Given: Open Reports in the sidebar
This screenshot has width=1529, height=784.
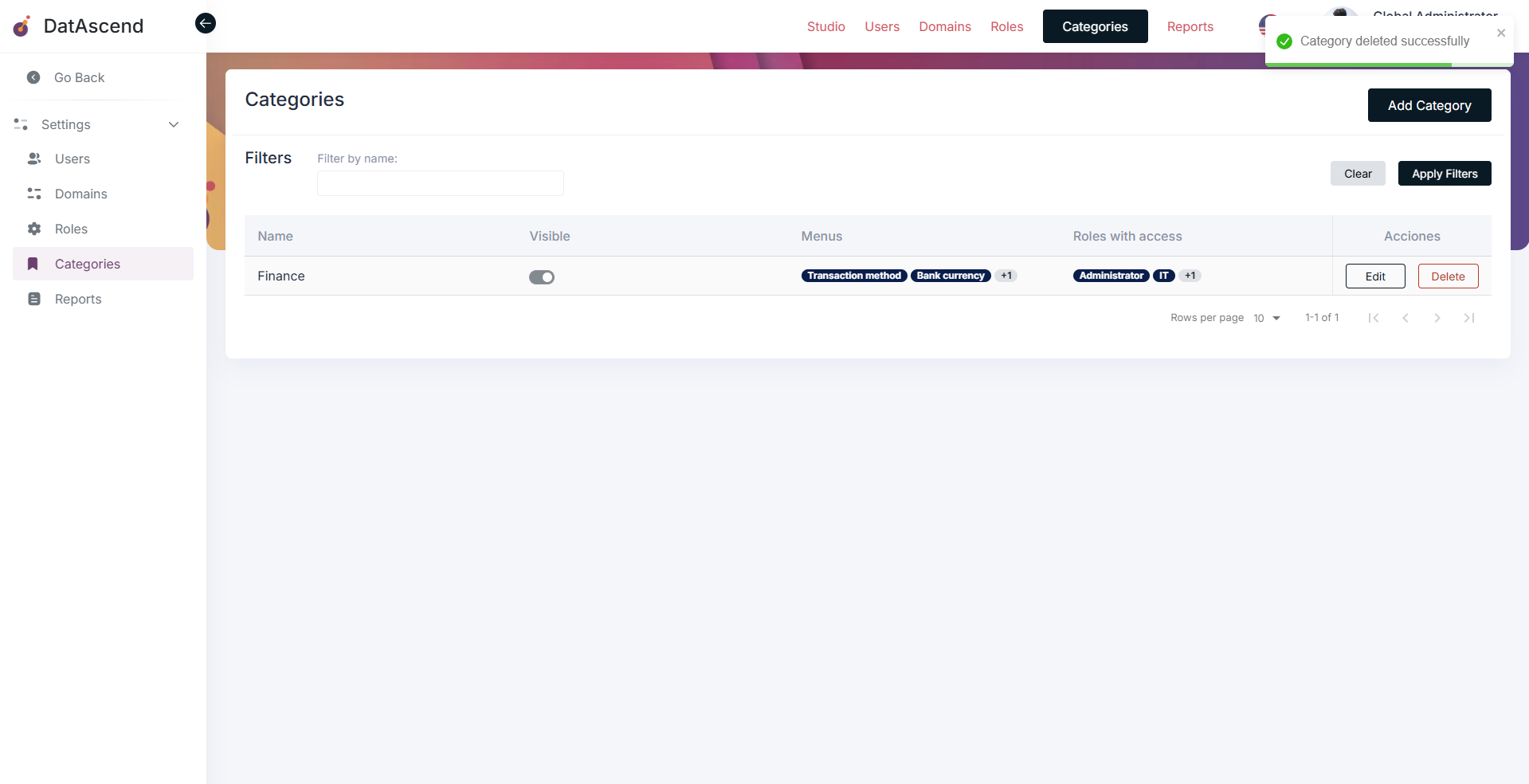Looking at the screenshot, I should coord(78,299).
